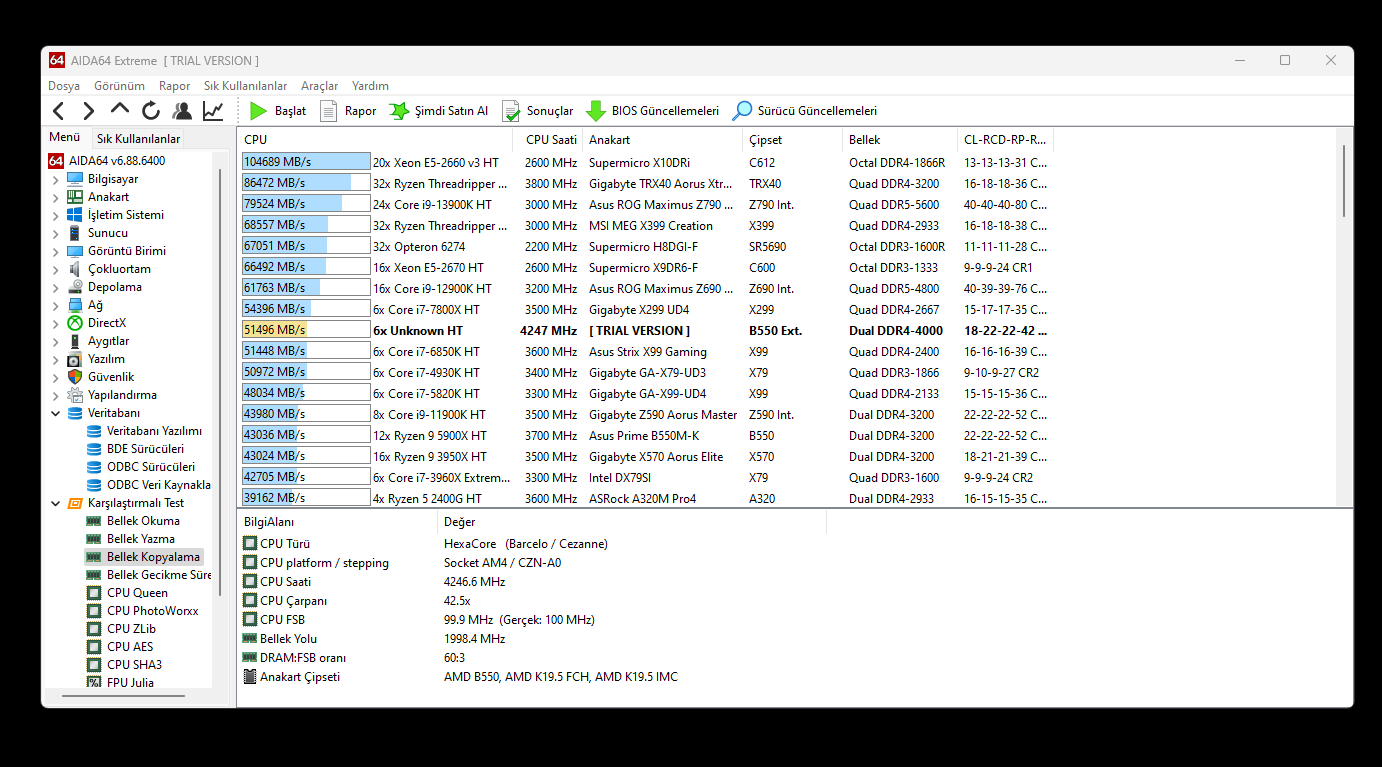Click the Sürücü Güncellemeleri button label
Screen dimensions: 1382x767
[817, 111]
